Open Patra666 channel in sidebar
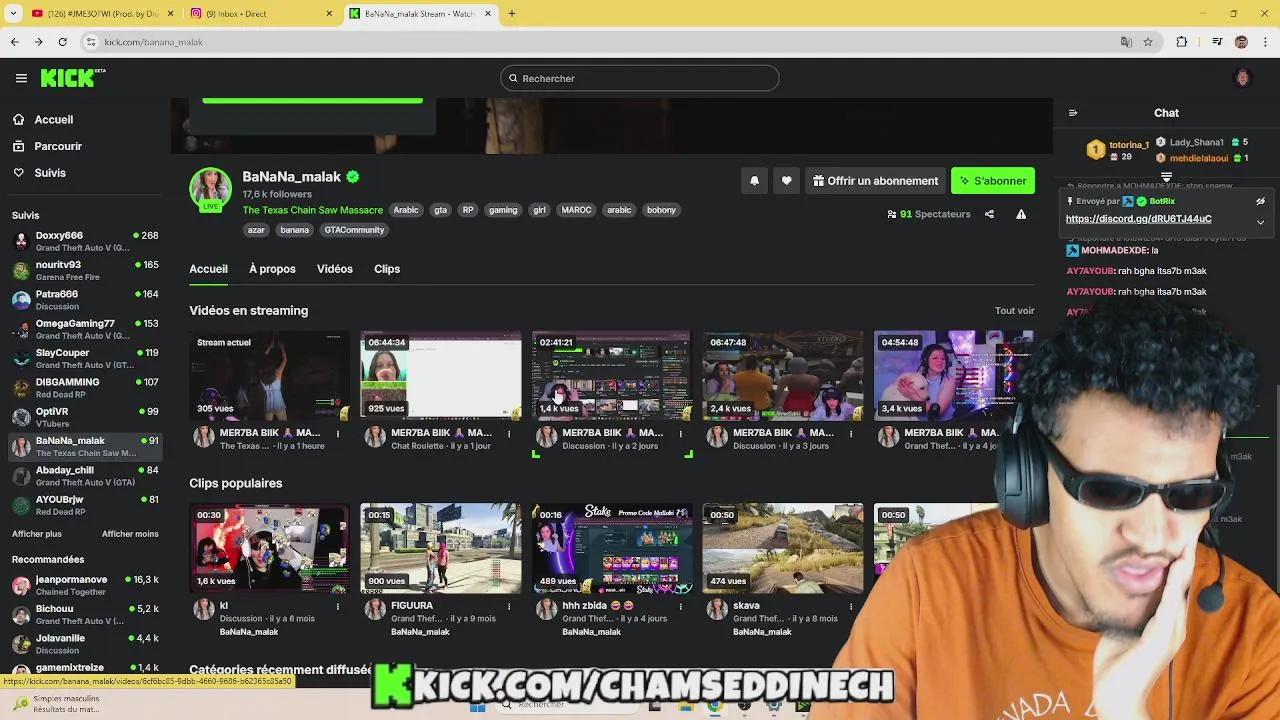This screenshot has height=720, width=1280. point(85,300)
